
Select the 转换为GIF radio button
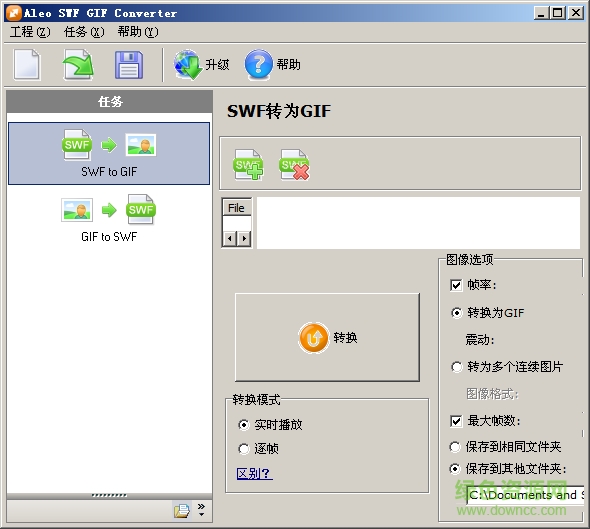(456, 313)
